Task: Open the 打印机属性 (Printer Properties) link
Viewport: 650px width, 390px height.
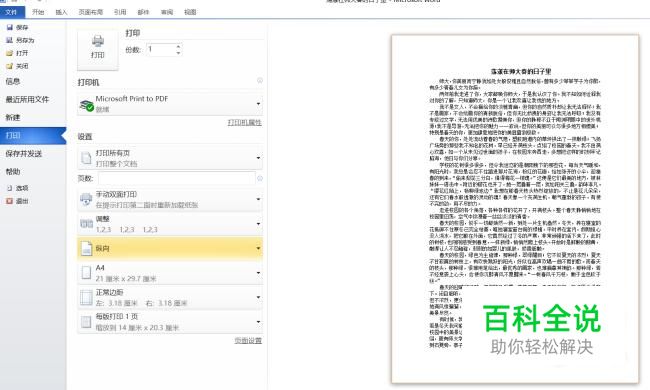Action: tap(245, 122)
